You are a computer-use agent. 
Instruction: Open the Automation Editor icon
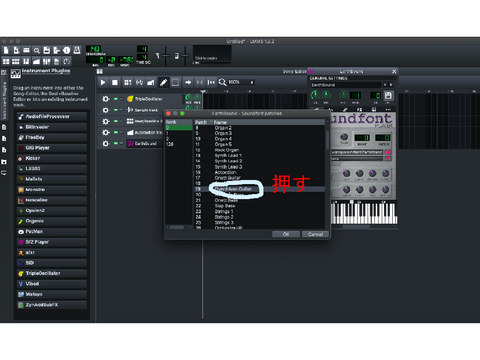(x=36, y=61)
